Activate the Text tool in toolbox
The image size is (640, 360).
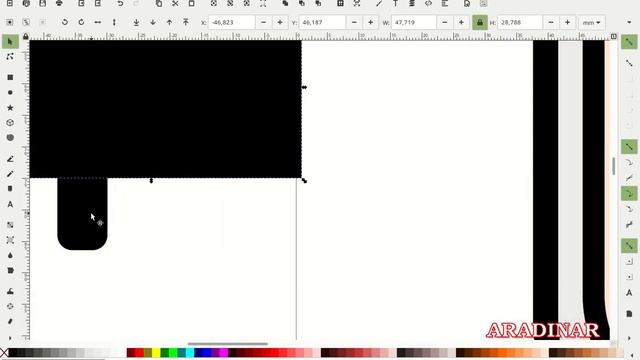tap(10, 204)
